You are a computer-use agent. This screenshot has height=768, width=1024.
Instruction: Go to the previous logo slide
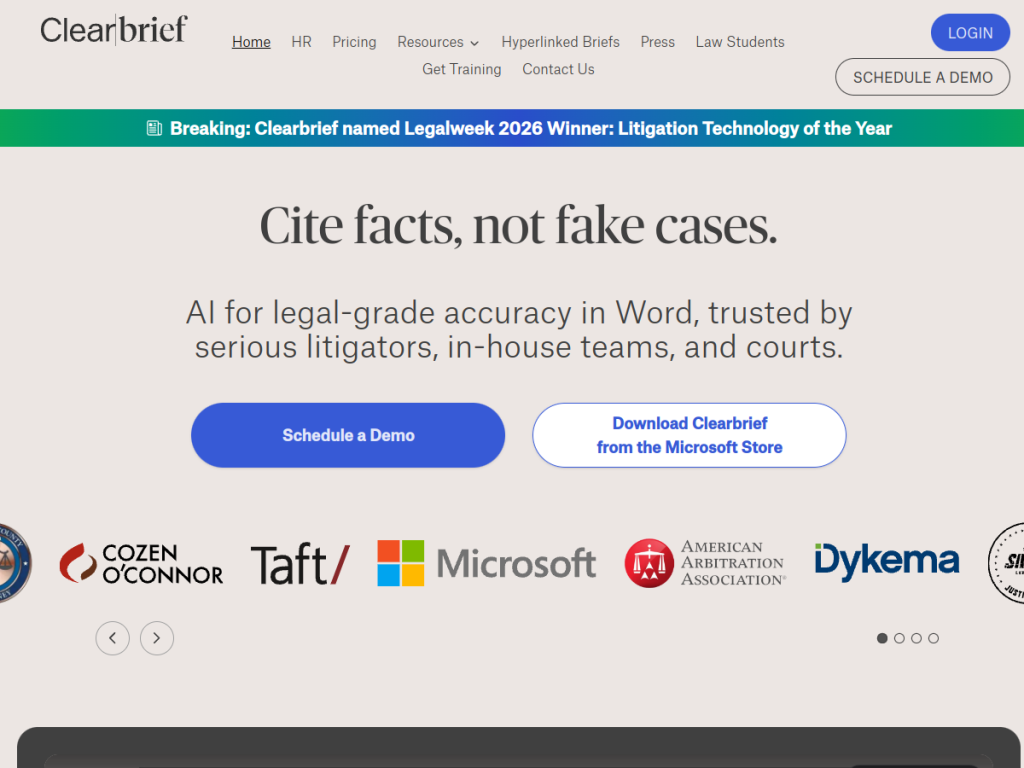pyautogui.click(x=112, y=638)
